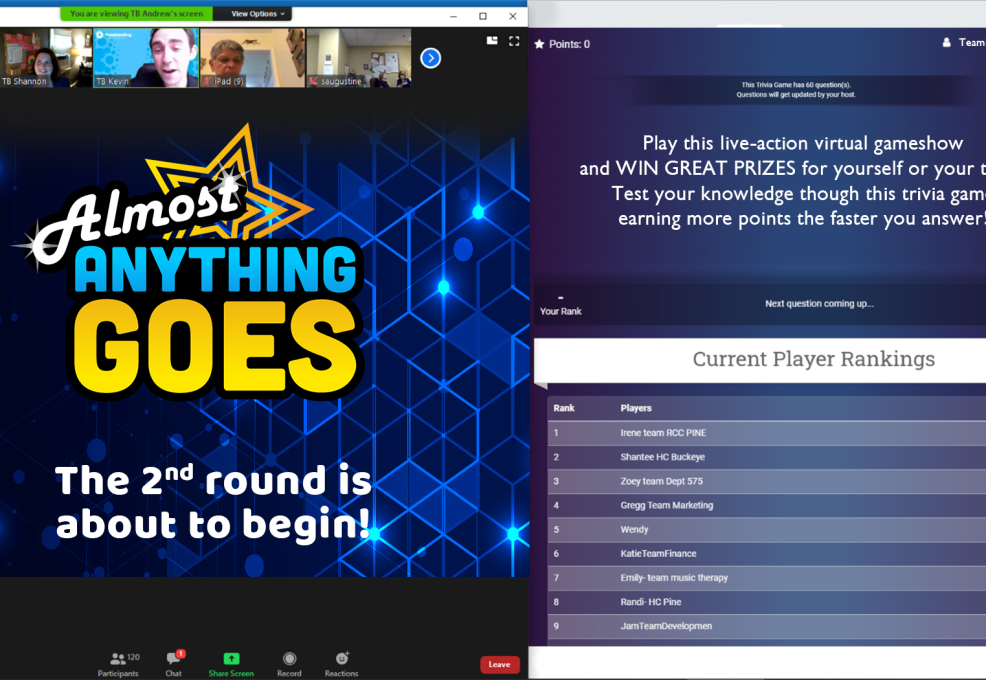This screenshot has height=680, width=986.
Task: Start recording with Record icon
Action: pyautogui.click(x=289, y=659)
